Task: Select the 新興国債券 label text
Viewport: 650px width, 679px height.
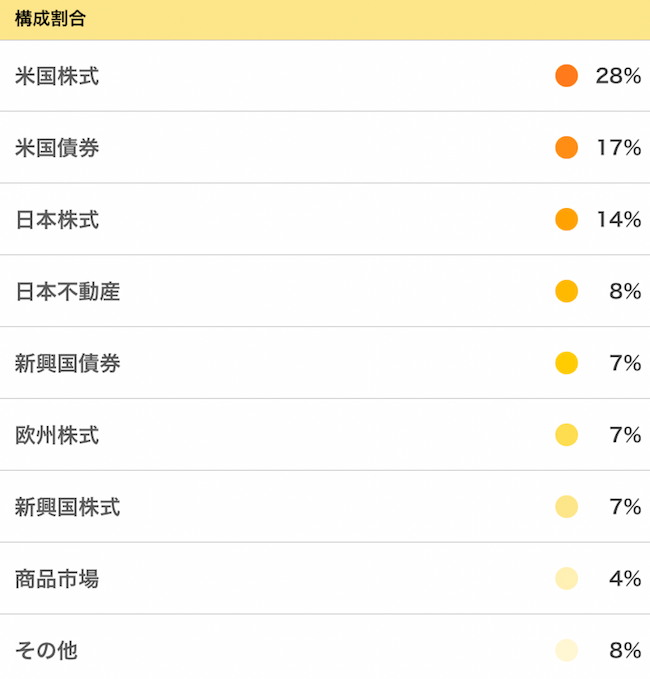Action: pyautogui.click(x=68, y=363)
